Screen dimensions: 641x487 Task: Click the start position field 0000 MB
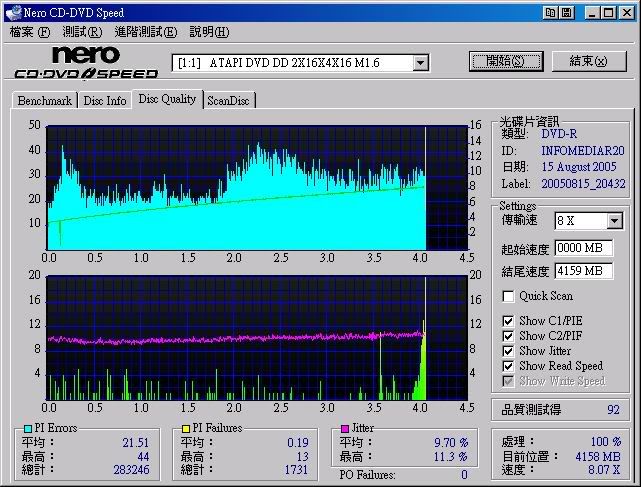583,248
